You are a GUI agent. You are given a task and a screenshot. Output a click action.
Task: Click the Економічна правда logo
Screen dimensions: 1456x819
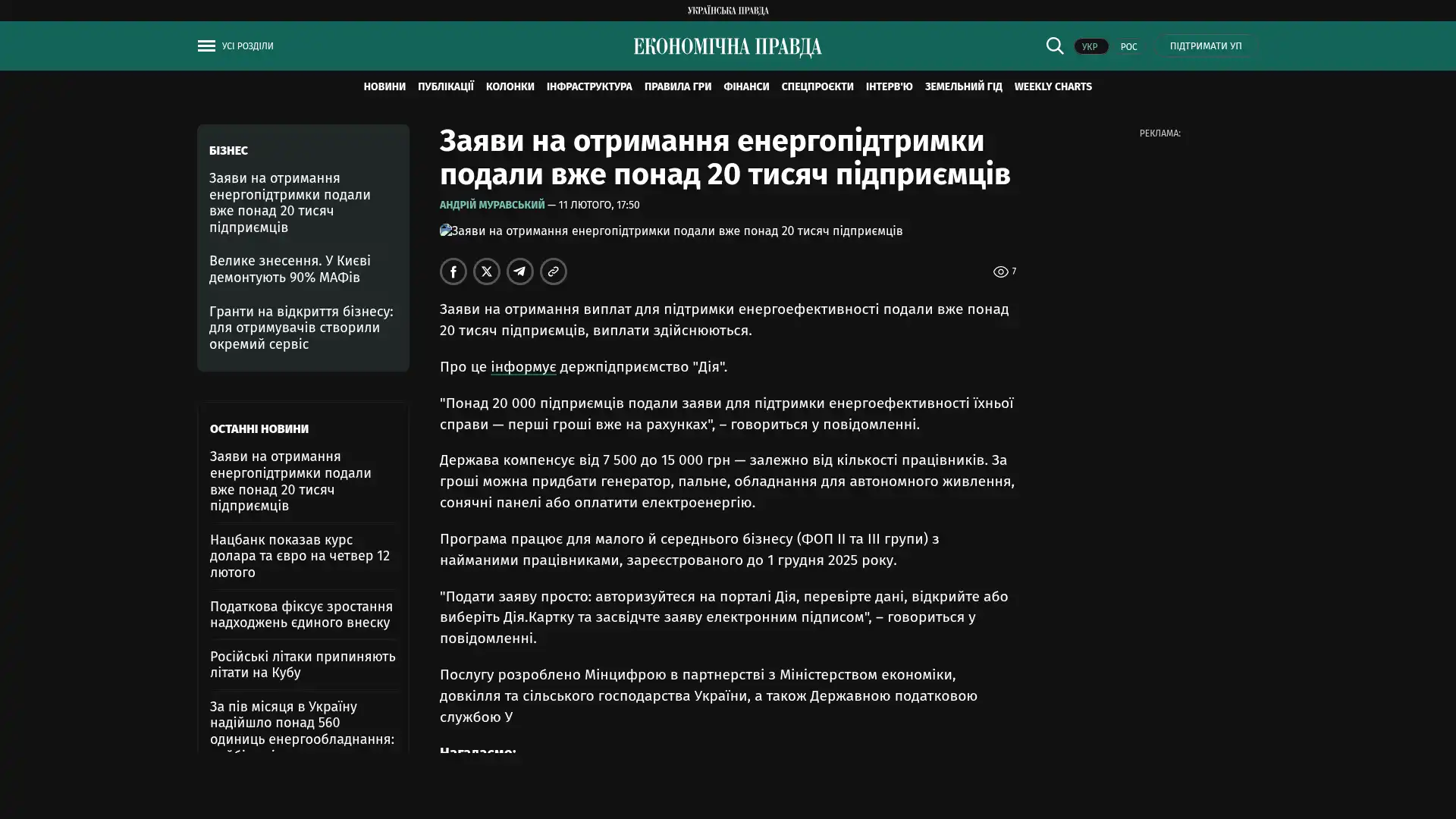pyautogui.click(x=727, y=47)
